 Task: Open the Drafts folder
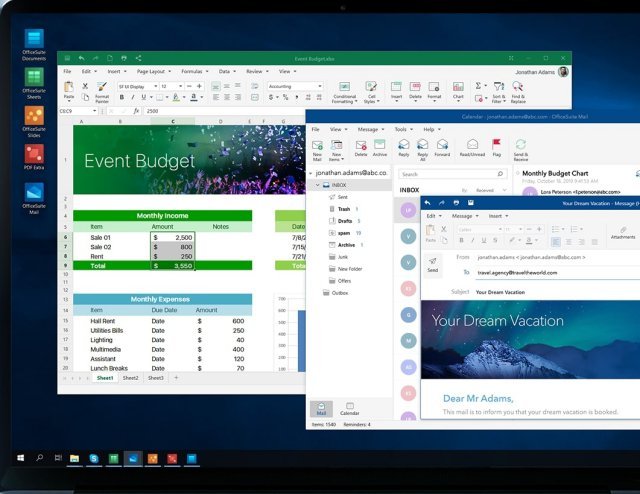click(x=345, y=221)
